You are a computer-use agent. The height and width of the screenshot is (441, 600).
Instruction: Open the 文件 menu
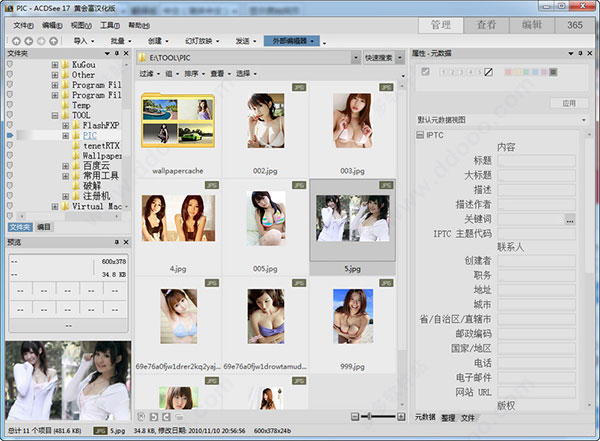[23, 25]
